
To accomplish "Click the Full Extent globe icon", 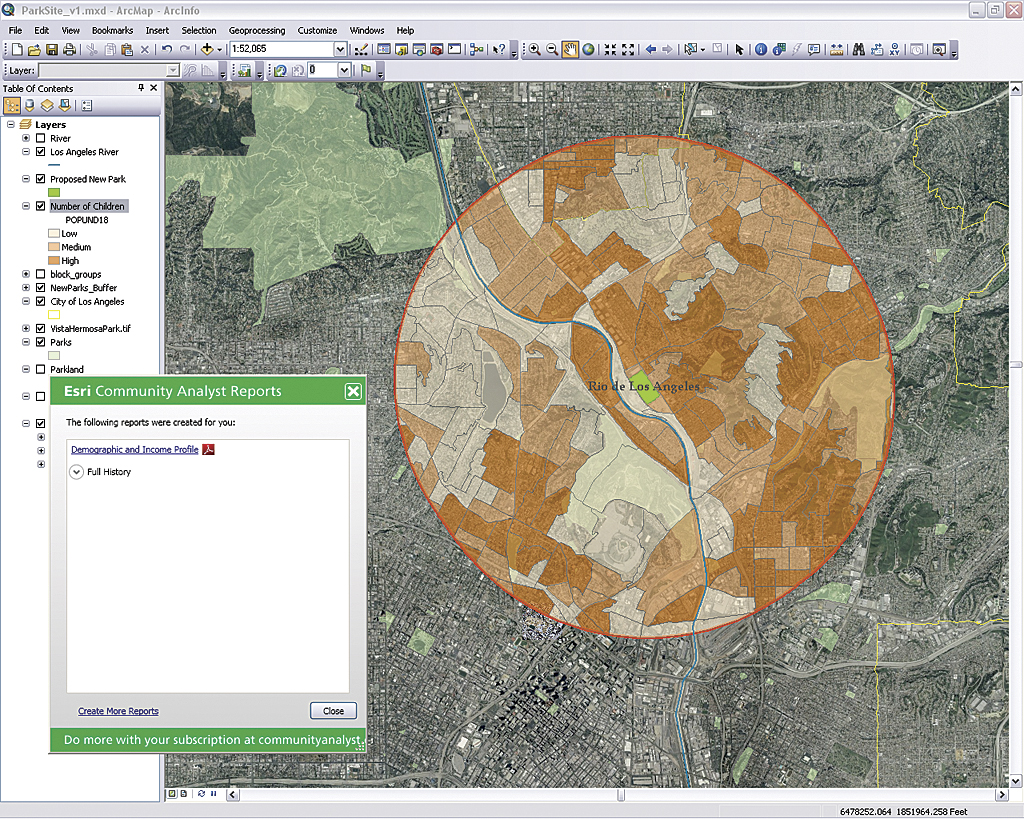I will tap(588, 49).
